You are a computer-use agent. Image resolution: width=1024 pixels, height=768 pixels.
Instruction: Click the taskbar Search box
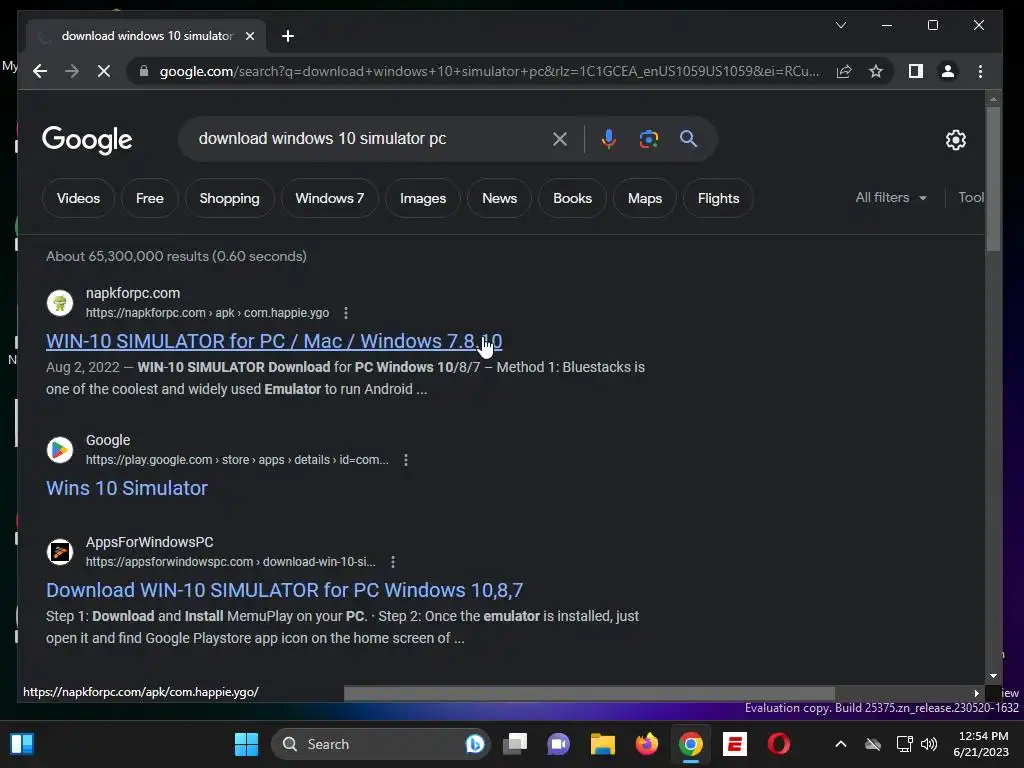(x=380, y=744)
